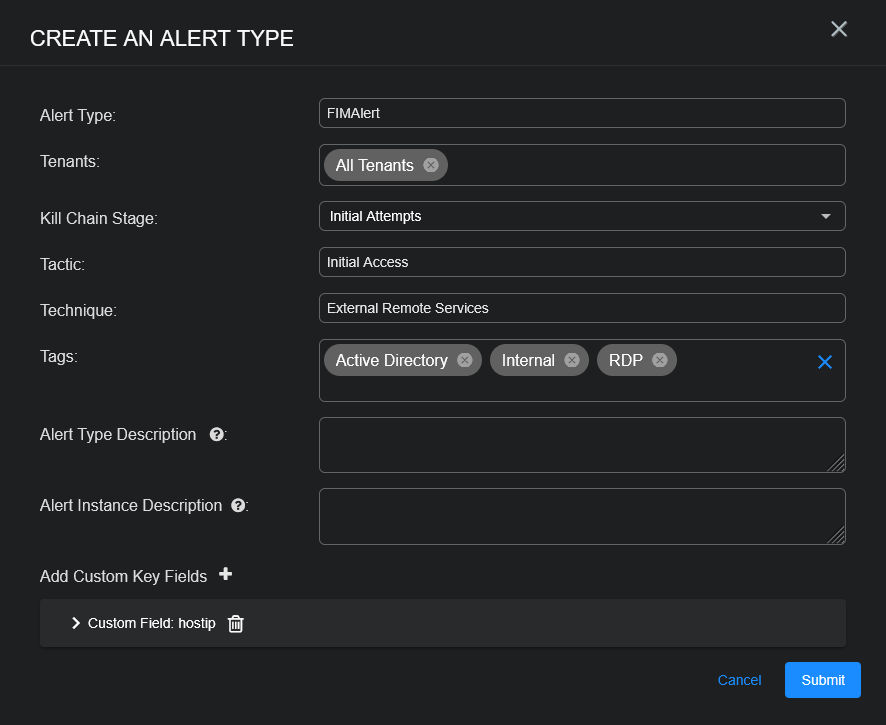Click help icon beside Alert Type Description
886x725 pixels.
click(x=216, y=435)
